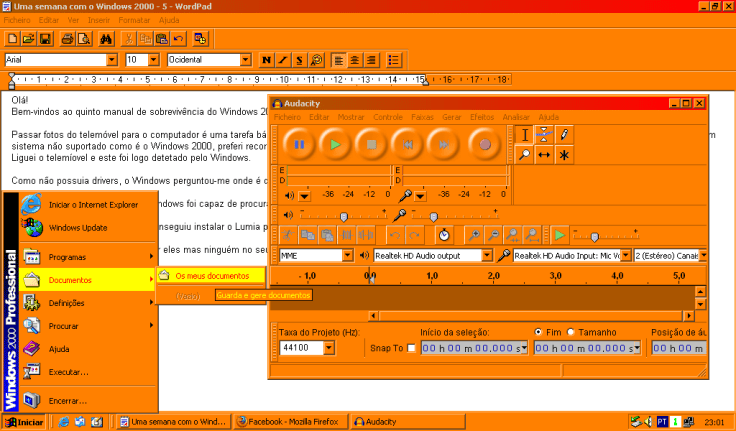Check the Snap To checkbox
The height and width of the screenshot is (431, 736).
[411, 348]
